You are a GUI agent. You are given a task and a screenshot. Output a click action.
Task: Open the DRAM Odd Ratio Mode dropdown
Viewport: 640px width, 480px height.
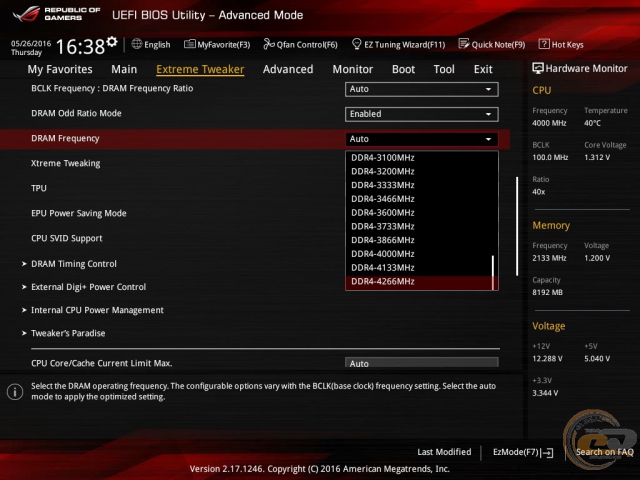pyautogui.click(x=422, y=114)
